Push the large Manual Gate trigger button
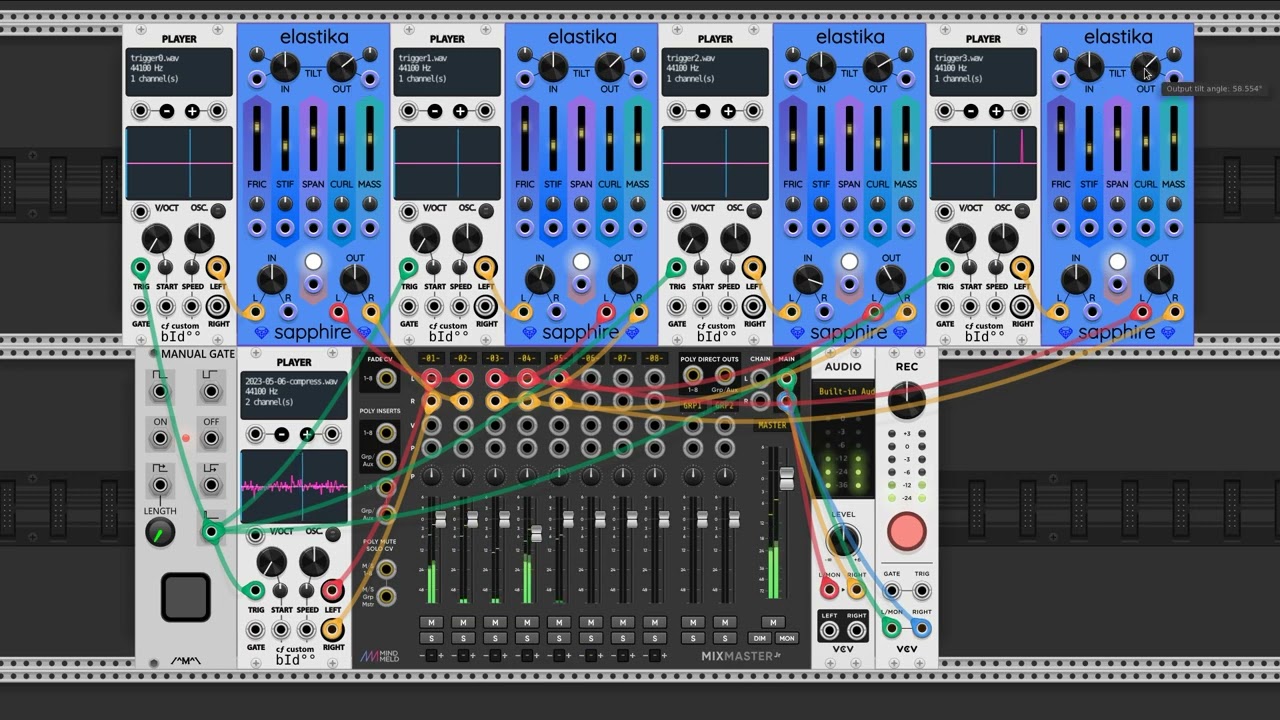Screen dimensions: 1280x720 pos(185,597)
